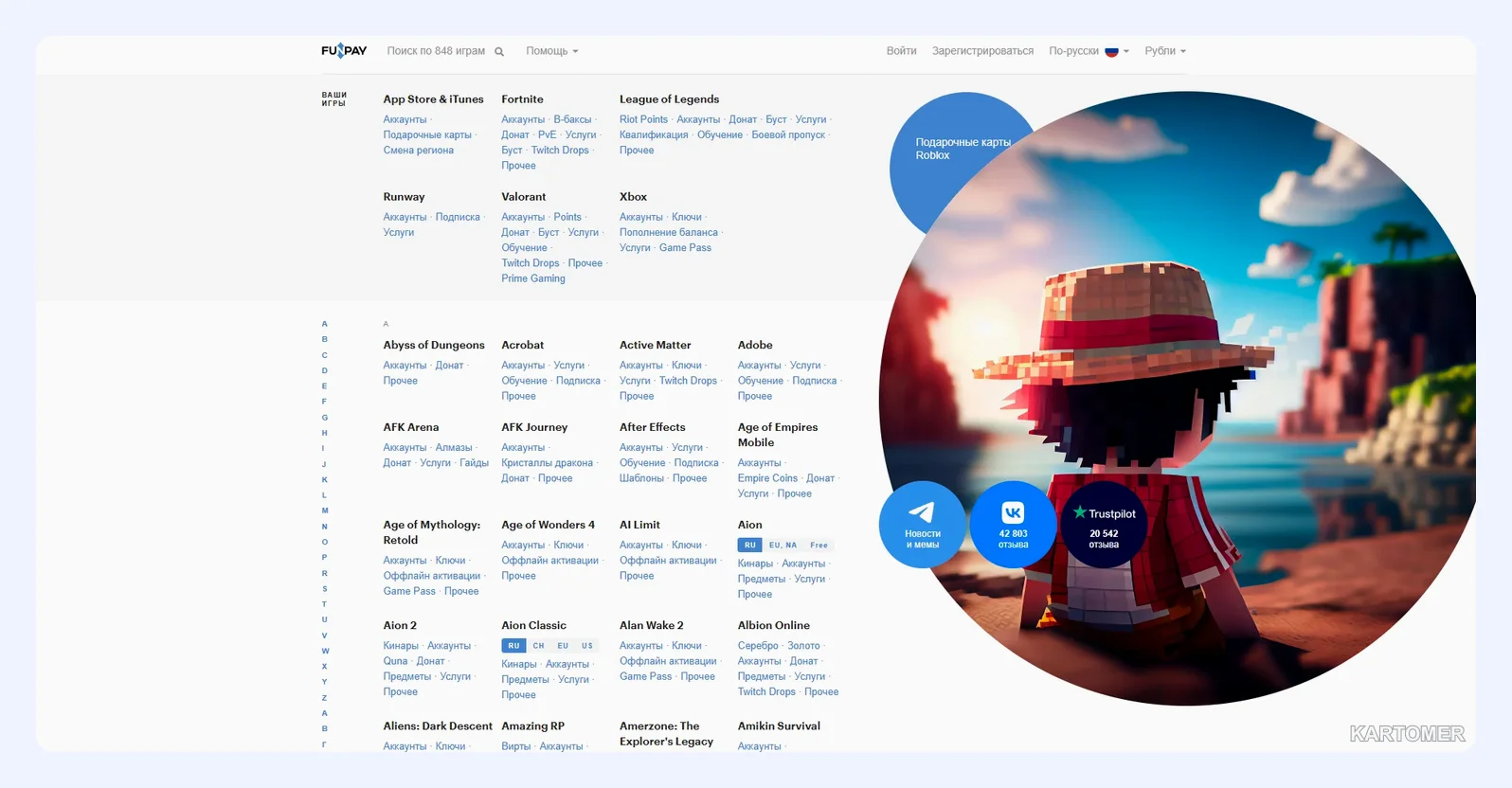Select the EU, NA server tag under Aion
This screenshot has width=1512, height=788.
[783, 545]
